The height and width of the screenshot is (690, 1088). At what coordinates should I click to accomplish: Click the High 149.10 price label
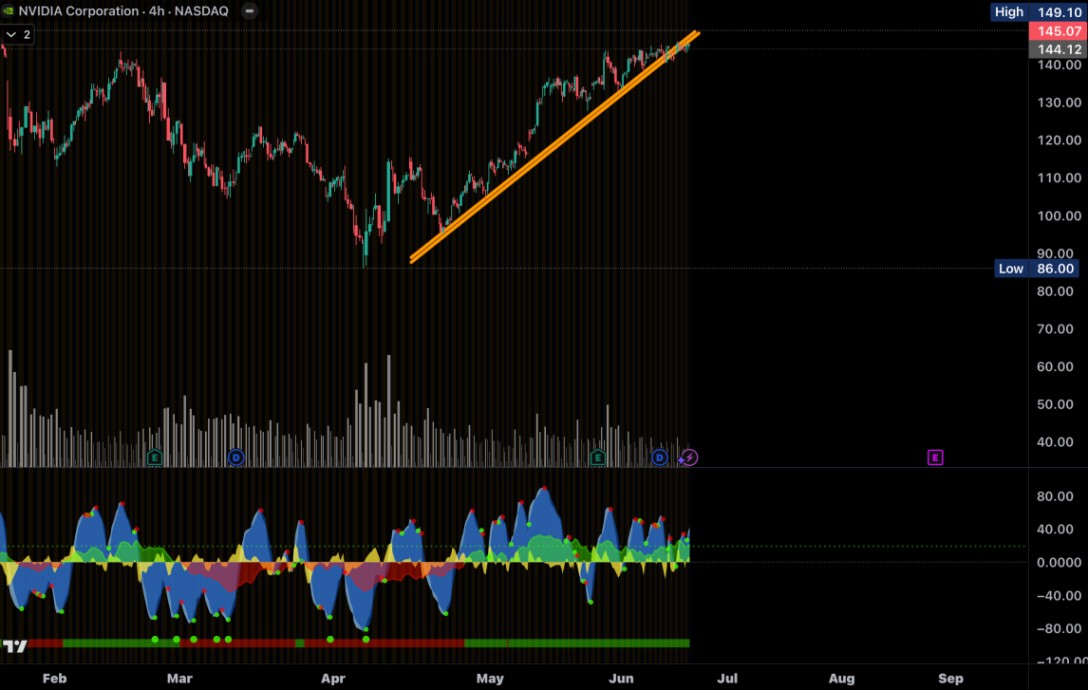click(1038, 12)
